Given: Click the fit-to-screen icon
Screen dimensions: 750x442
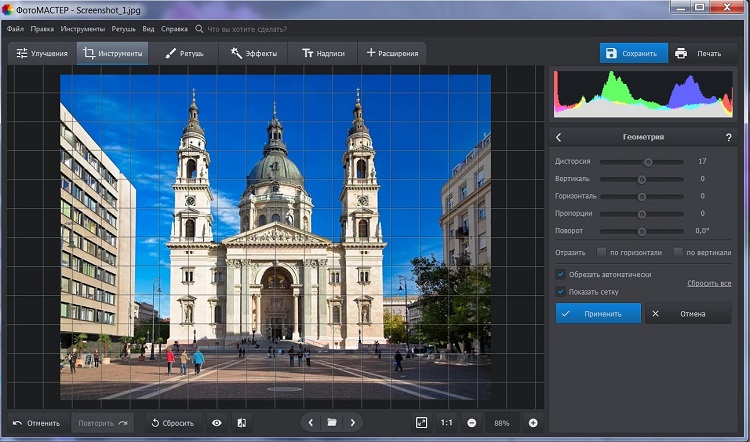Looking at the screenshot, I should (x=421, y=423).
